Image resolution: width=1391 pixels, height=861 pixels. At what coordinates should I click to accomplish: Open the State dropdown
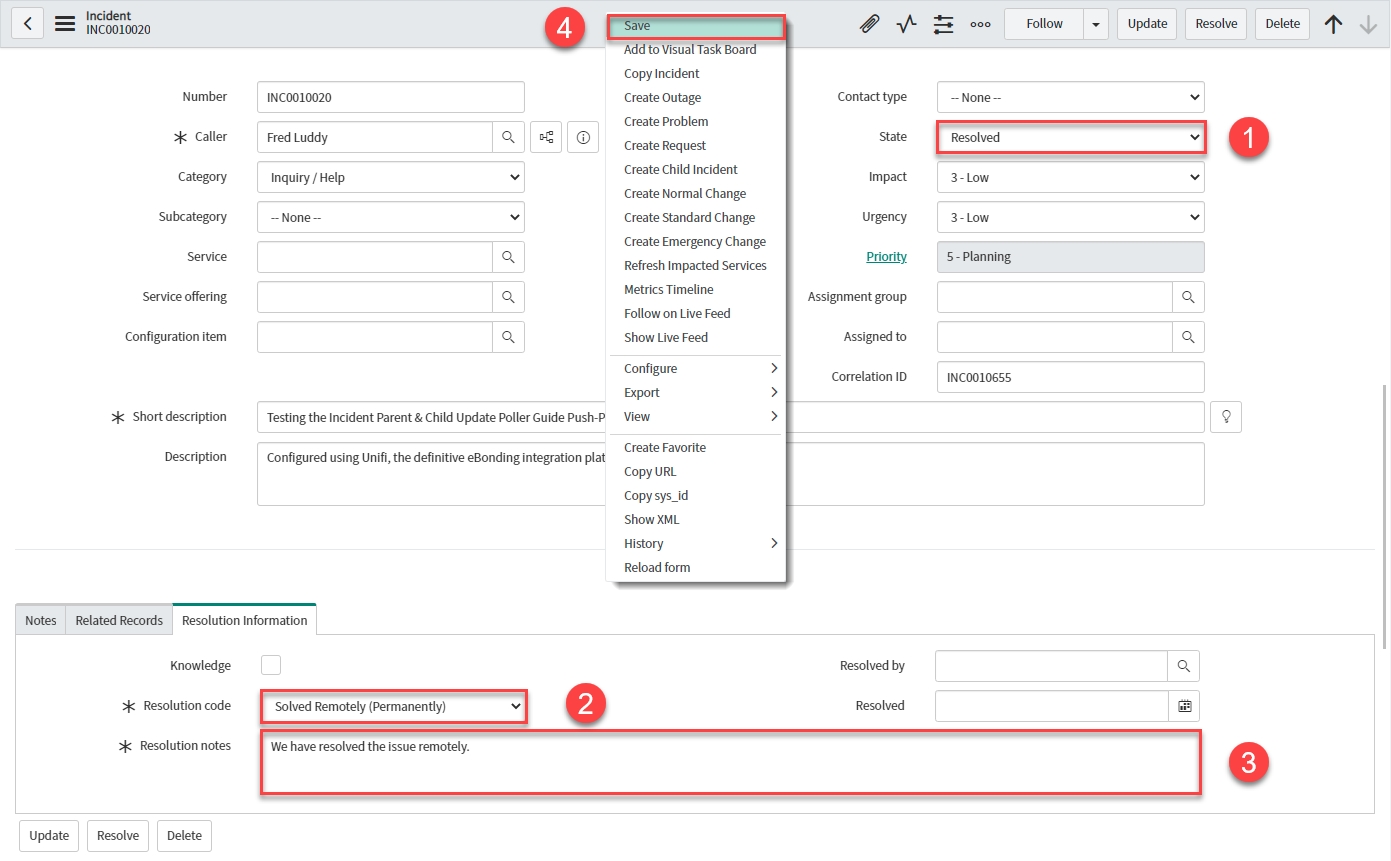point(1070,137)
